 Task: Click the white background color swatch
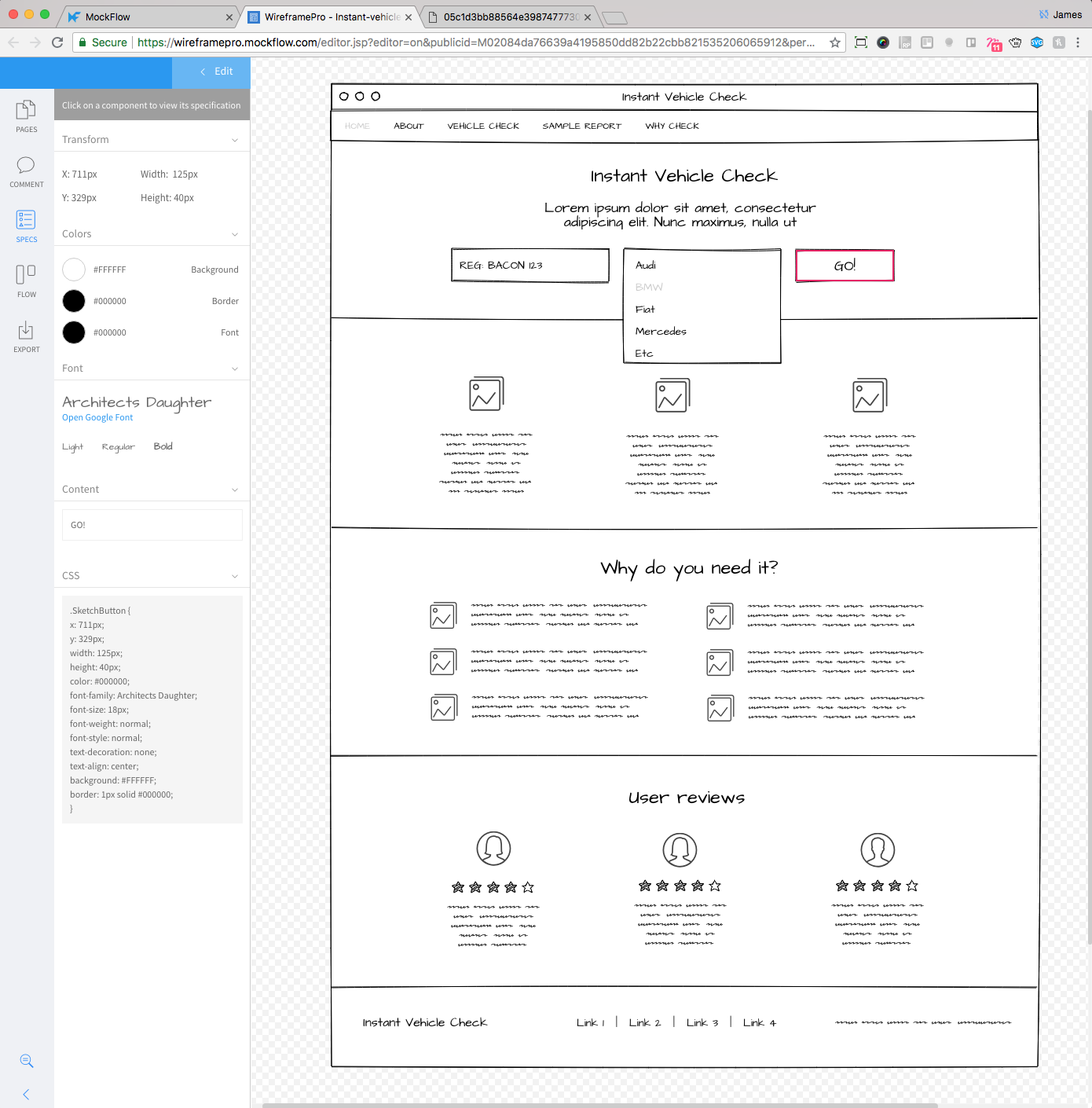pyautogui.click(x=74, y=270)
